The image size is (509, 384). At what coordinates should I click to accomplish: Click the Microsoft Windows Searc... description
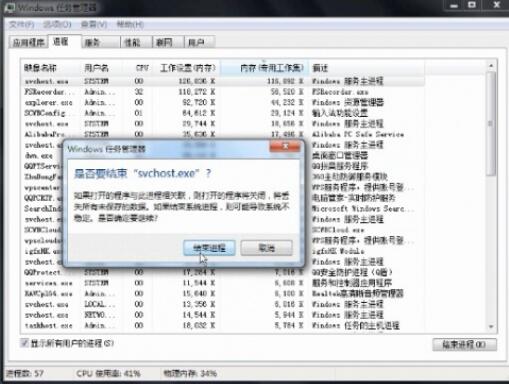[x=363, y=209]
